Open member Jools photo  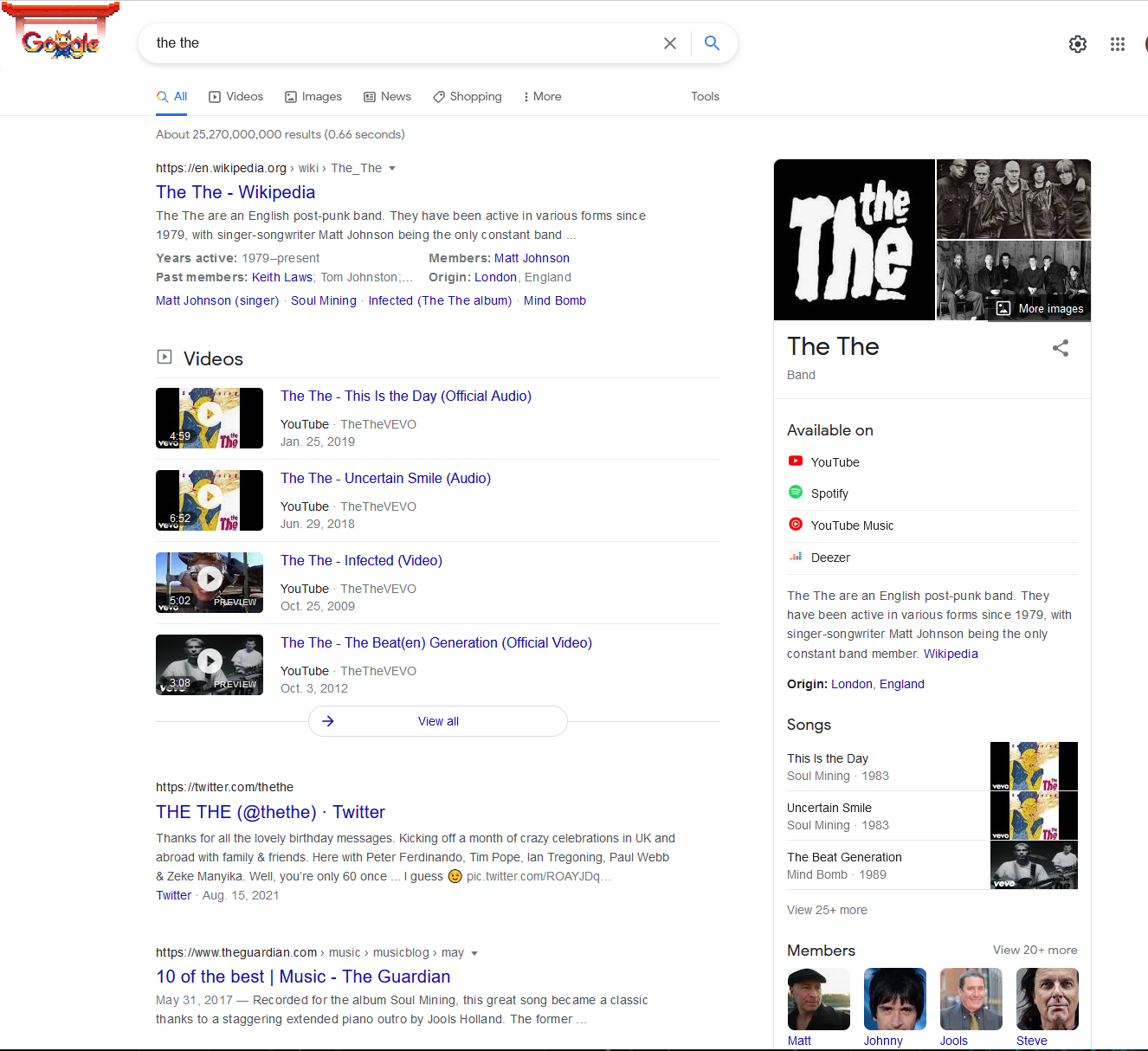[971, 999]
